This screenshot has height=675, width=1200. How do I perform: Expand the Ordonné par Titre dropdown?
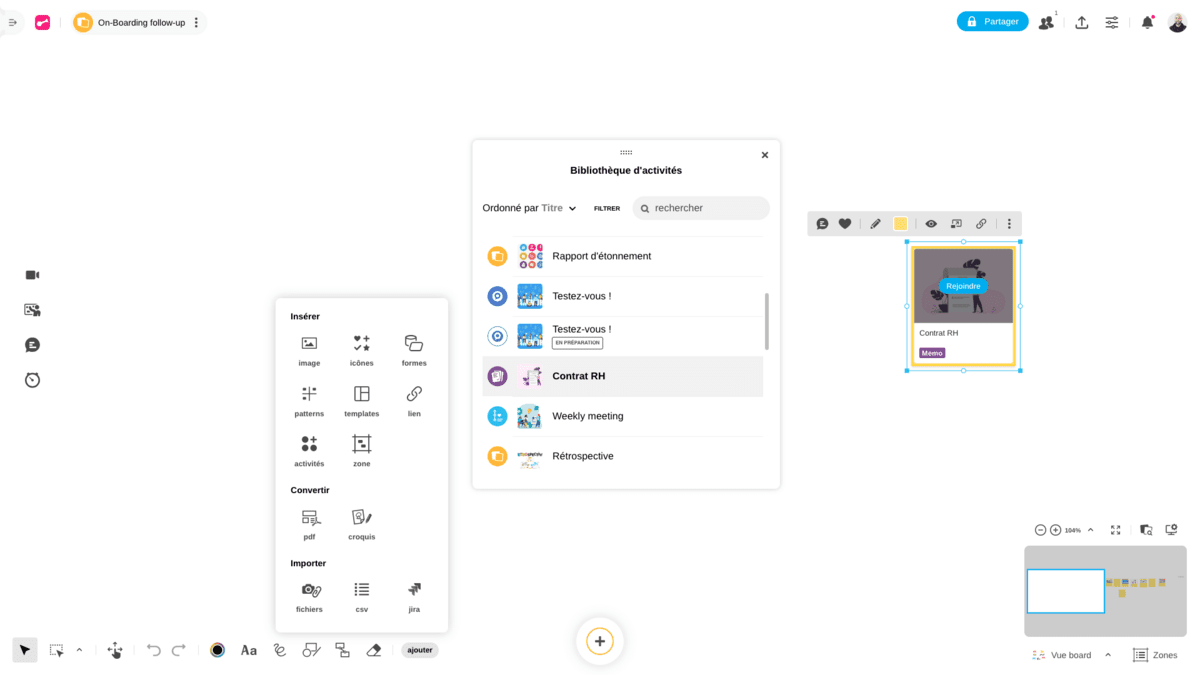[530, 208]
